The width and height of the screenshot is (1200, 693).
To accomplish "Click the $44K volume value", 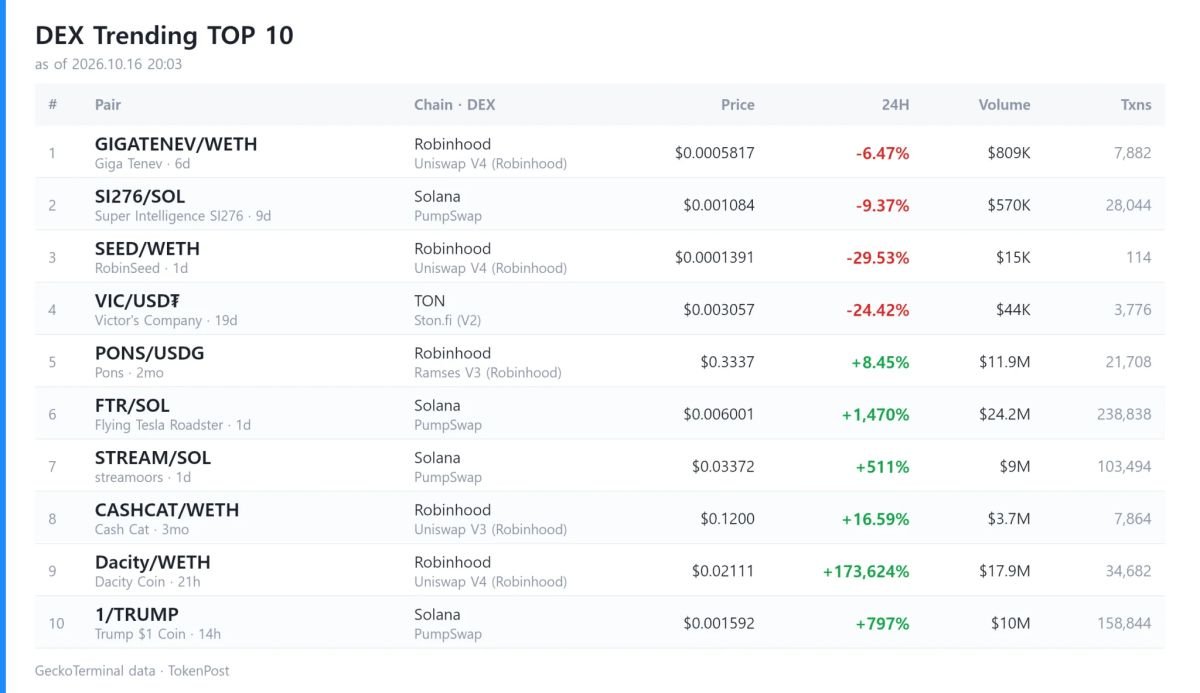I will tap(1013, 310).
